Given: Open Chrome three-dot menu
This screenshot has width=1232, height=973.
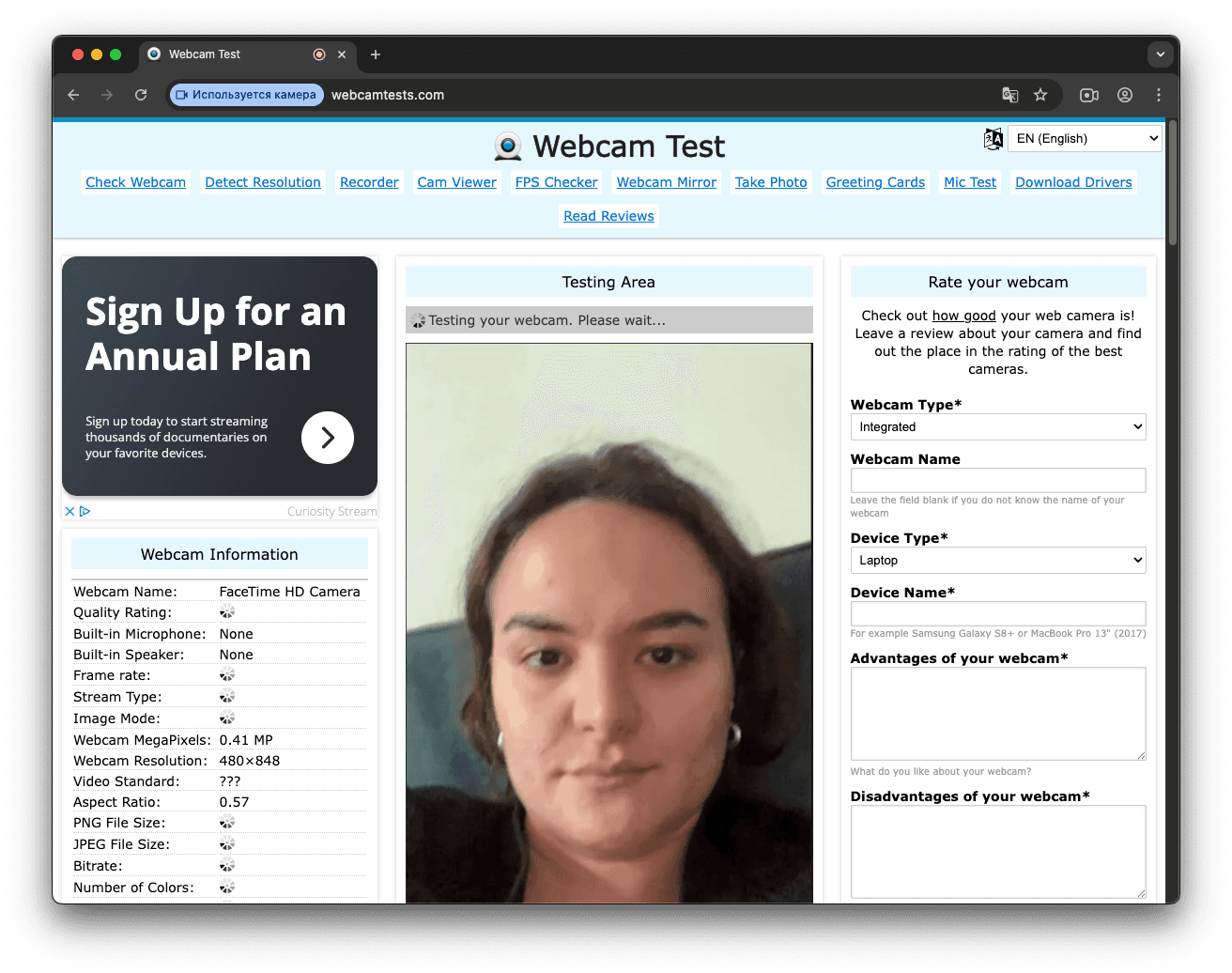Looking at the screenshot, I should click(x=1159, y=95).
